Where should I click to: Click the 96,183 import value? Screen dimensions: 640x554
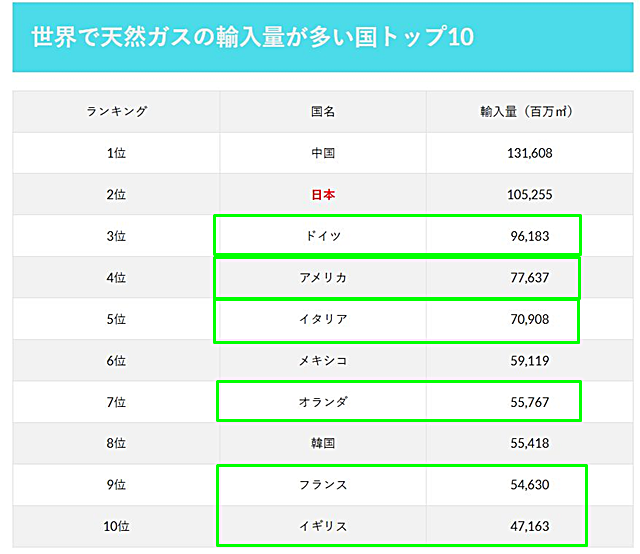(x=530, y=236)
